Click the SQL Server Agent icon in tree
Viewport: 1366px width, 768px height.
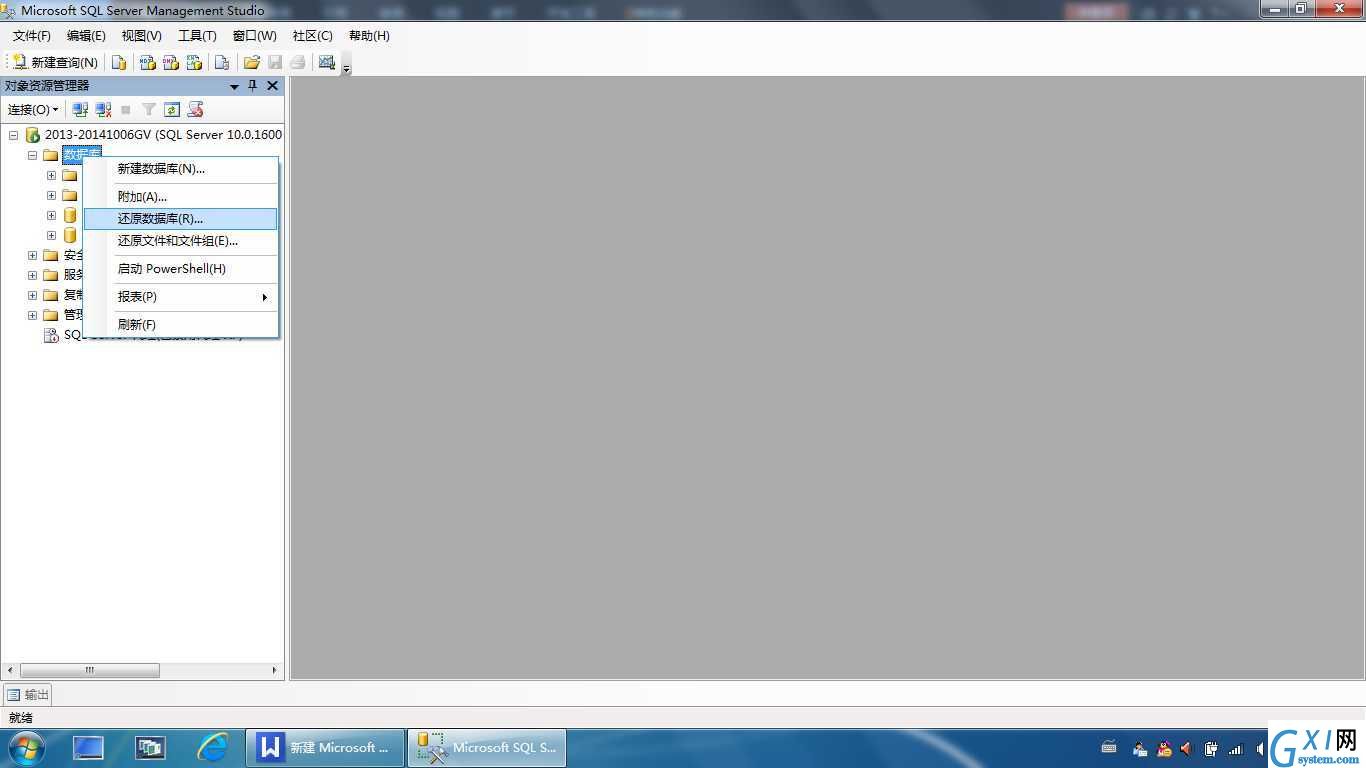pos(51,335)
